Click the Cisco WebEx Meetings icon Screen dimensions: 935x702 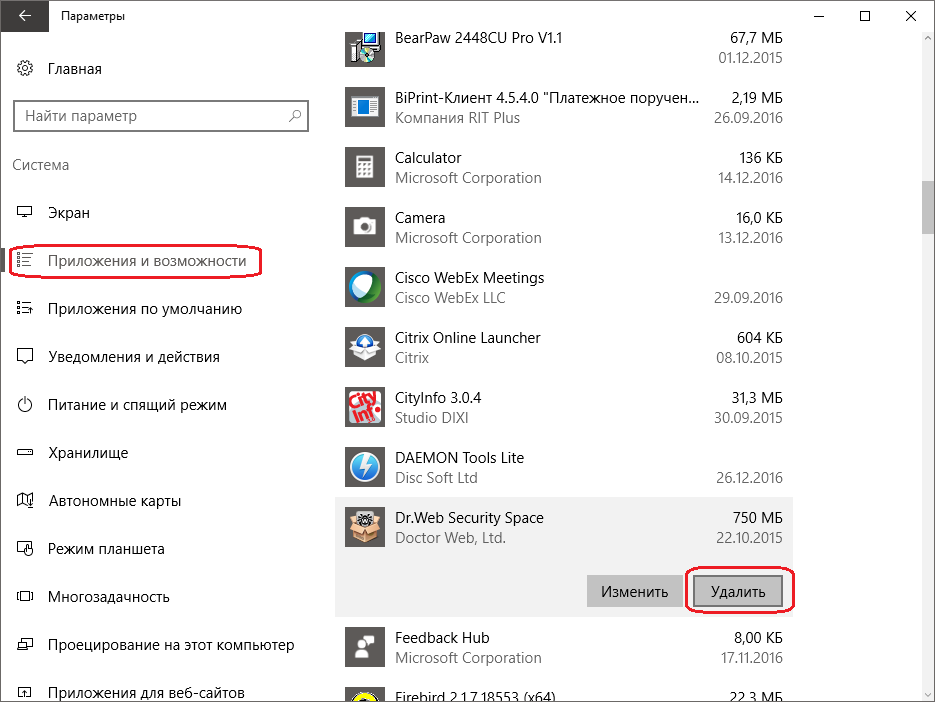click(x=364, y=287)
